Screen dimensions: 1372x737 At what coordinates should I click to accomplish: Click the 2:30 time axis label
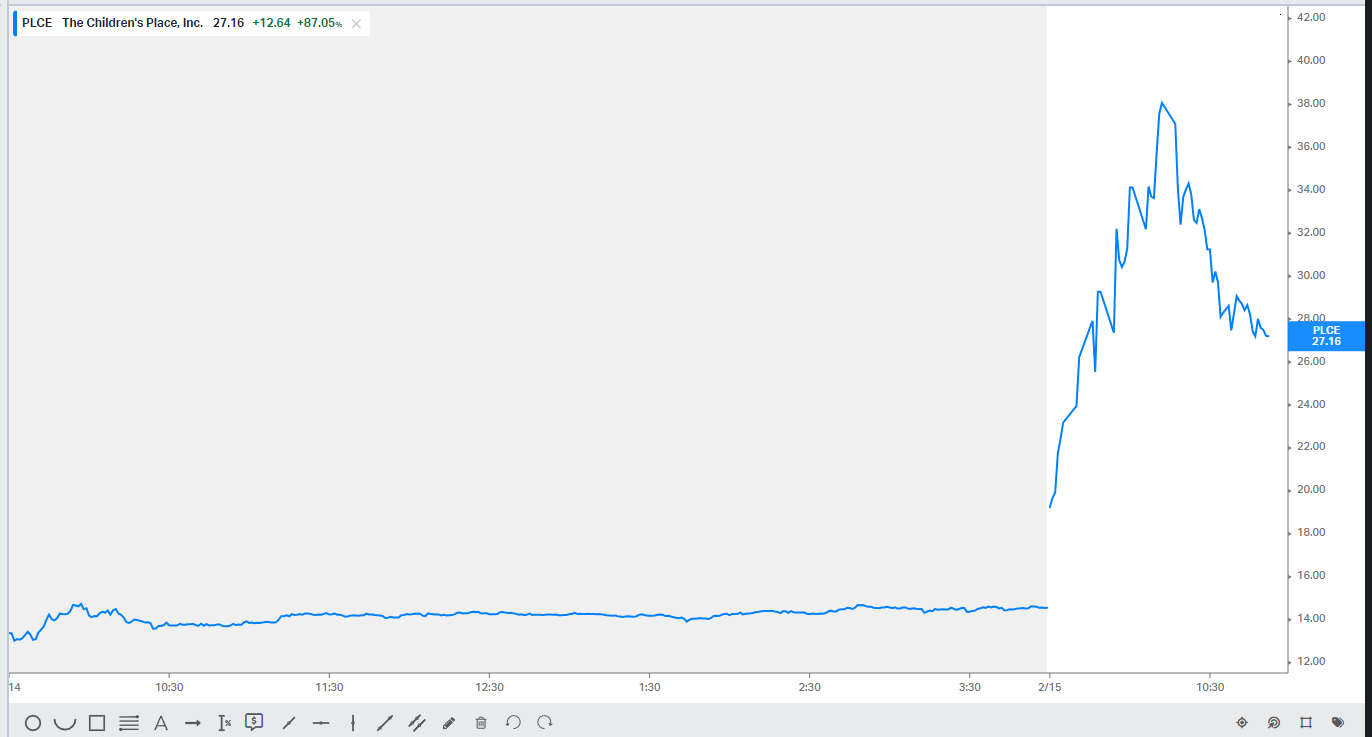coord(809,687)
